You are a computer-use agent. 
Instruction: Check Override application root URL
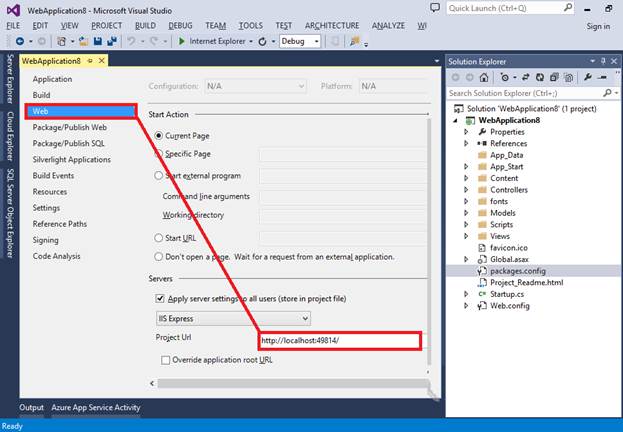(165, 360)
